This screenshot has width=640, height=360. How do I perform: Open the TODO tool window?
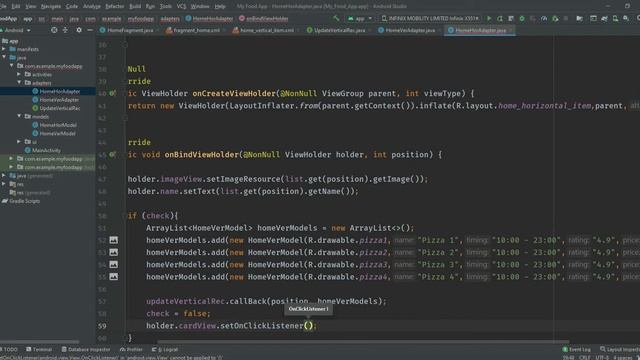click(10, 349)
